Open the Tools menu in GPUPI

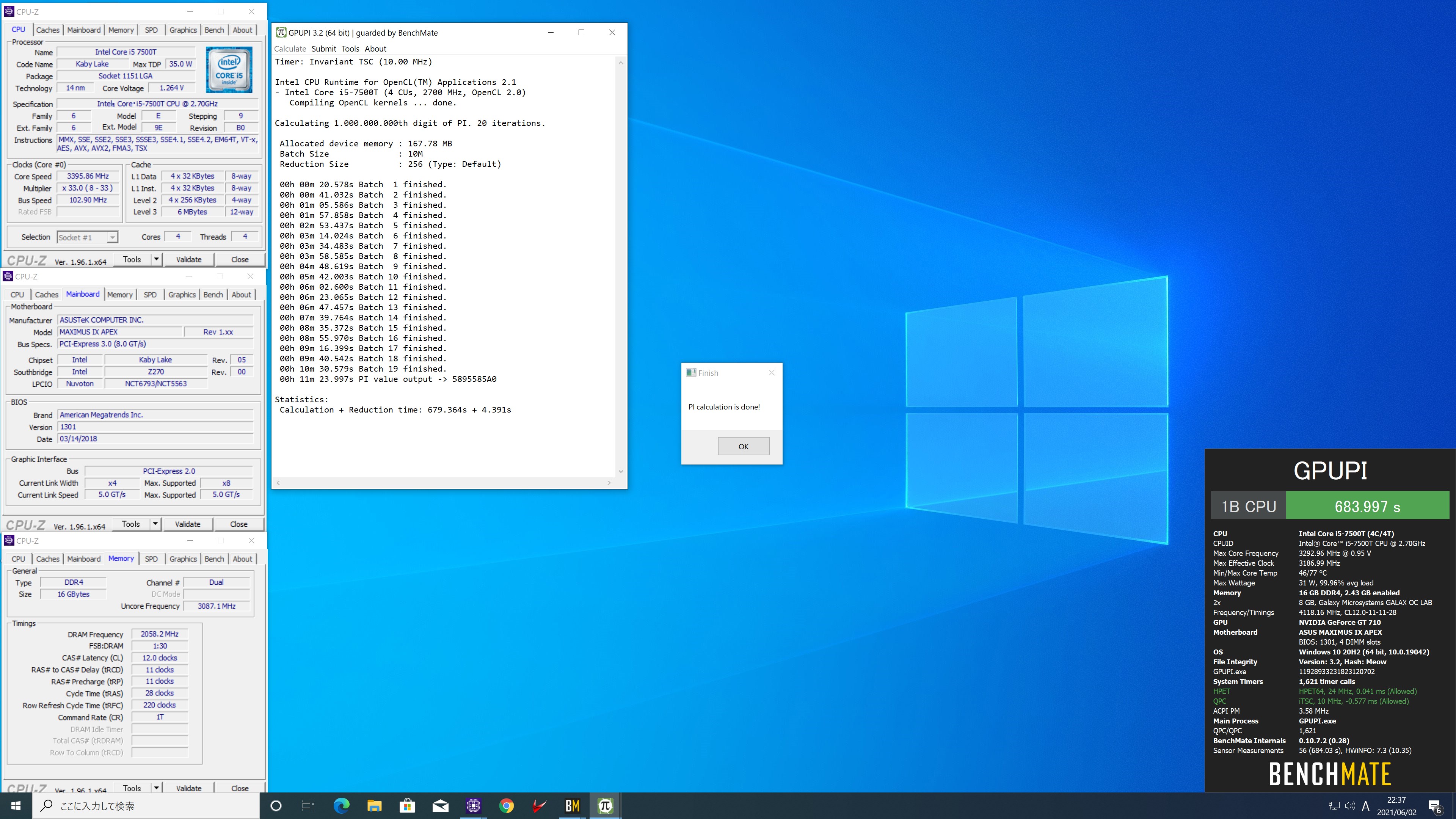point(350,49)
